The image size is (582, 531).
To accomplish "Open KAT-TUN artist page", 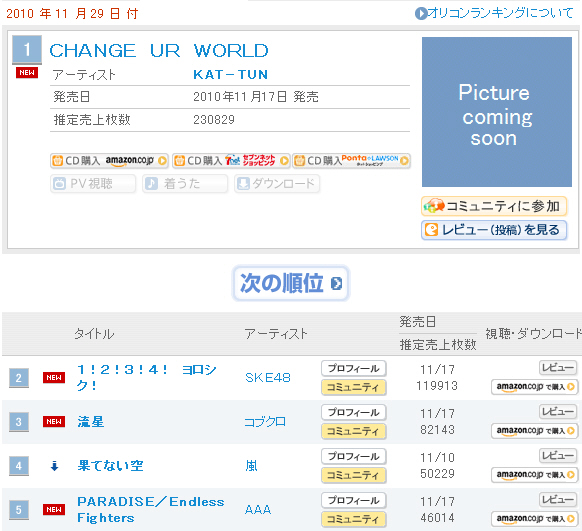I will (230, 75).
